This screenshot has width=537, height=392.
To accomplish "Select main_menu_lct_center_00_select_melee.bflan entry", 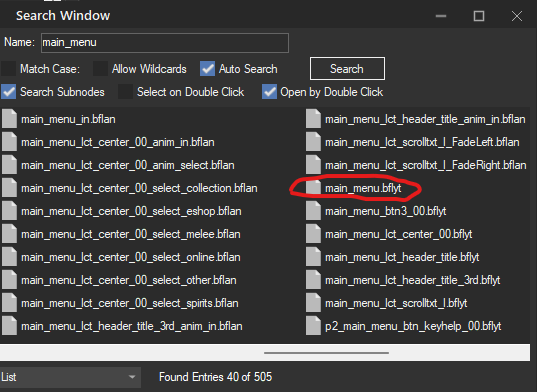I will (121, 234).
